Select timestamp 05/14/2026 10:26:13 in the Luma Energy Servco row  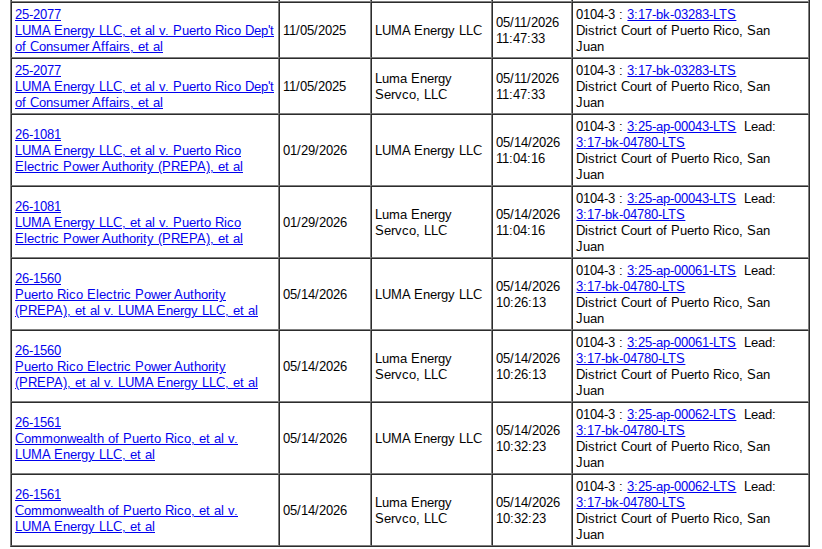tap(527, 366)
